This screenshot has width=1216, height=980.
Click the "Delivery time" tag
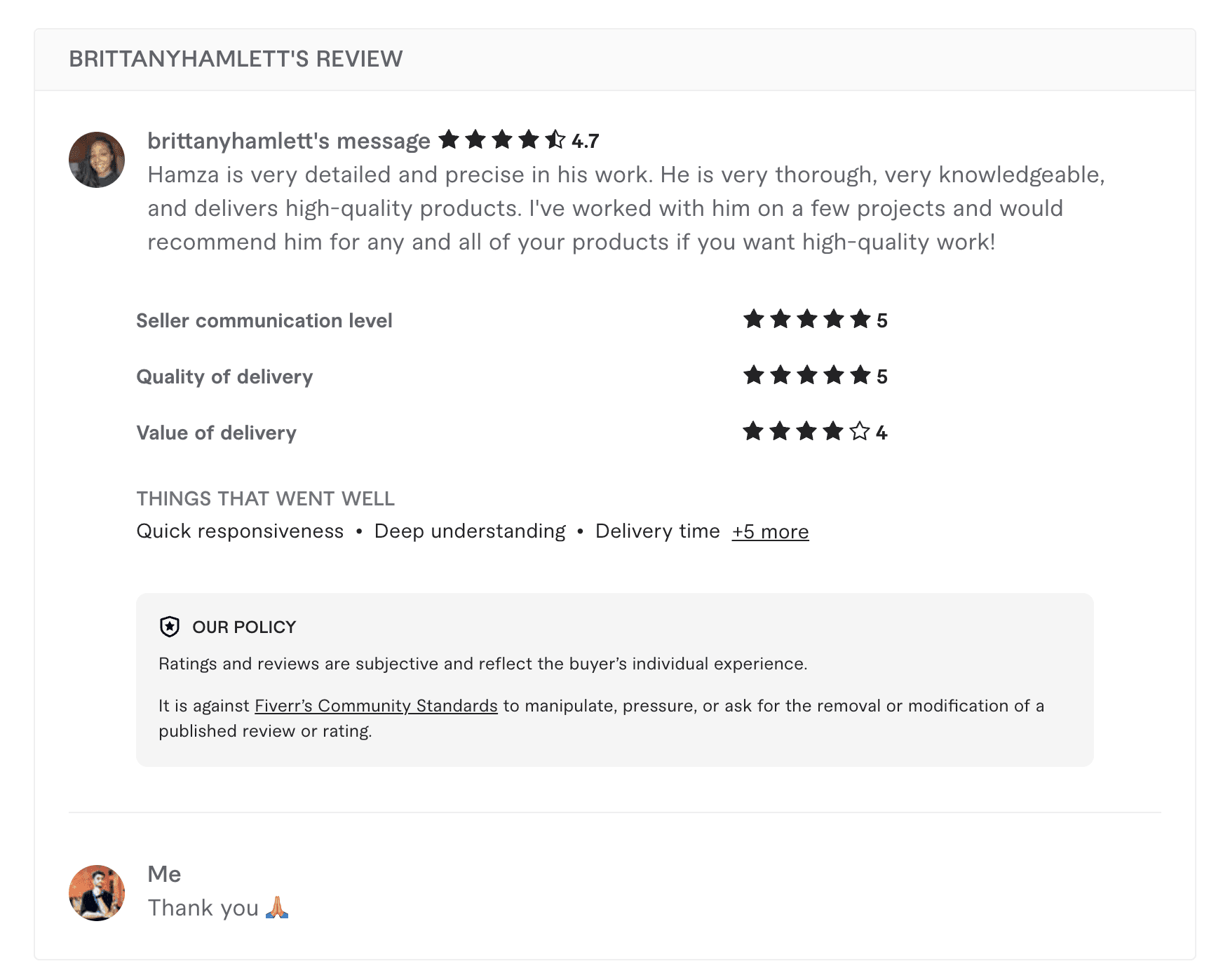[658, 531]
